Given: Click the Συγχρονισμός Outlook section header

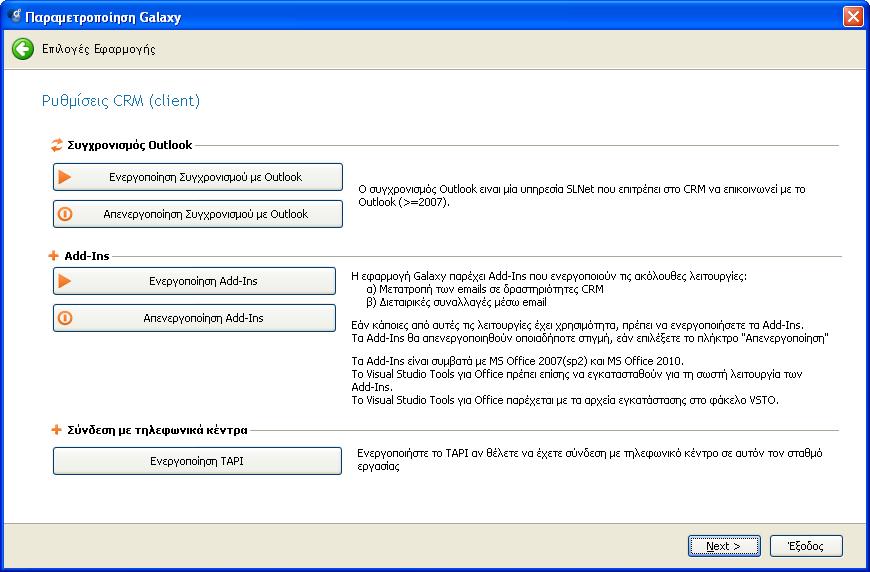Looking at the screenshot, I should 130,145.
